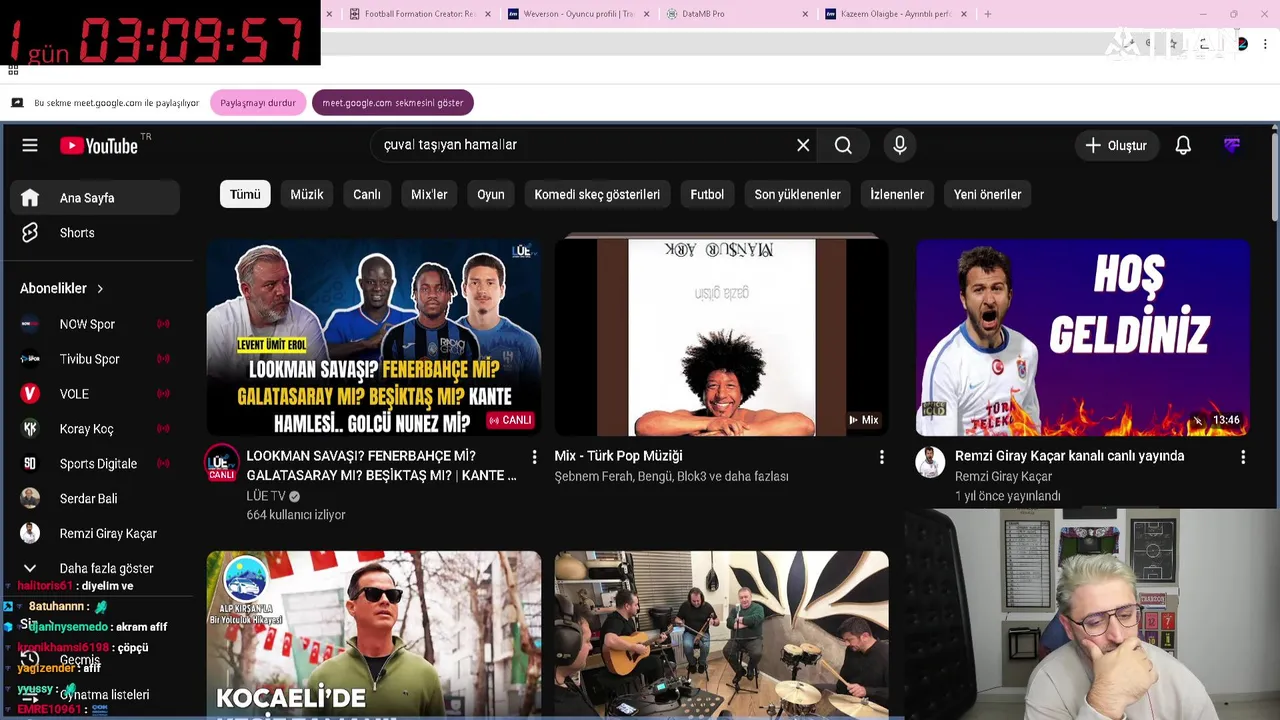Switch to the DataMB Pro browser tab

pos(735,14)
